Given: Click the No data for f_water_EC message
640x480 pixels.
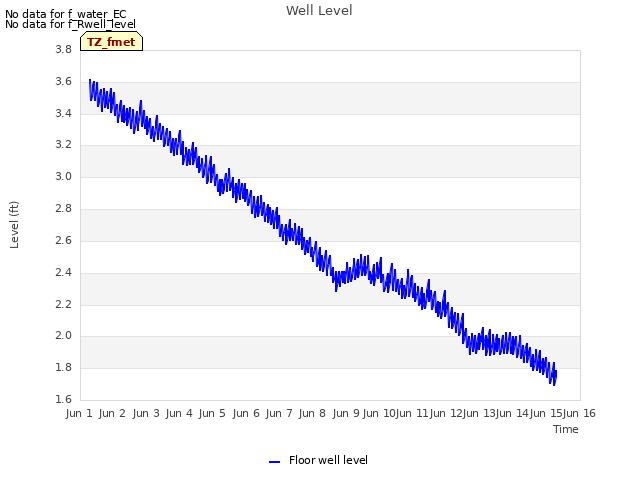Looking at the screenshot, I should pyautogui.click(x=66, y=14).
